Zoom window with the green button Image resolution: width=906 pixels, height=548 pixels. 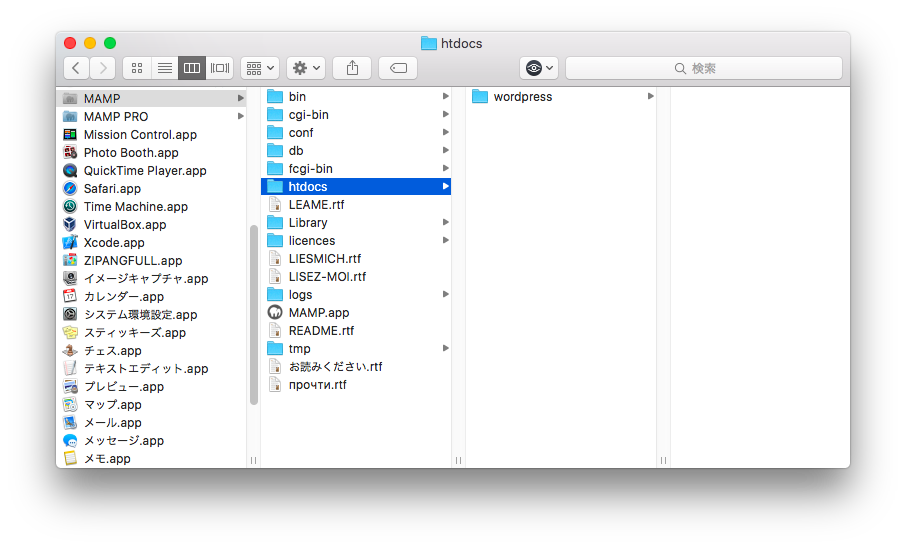tap(110, 43)
